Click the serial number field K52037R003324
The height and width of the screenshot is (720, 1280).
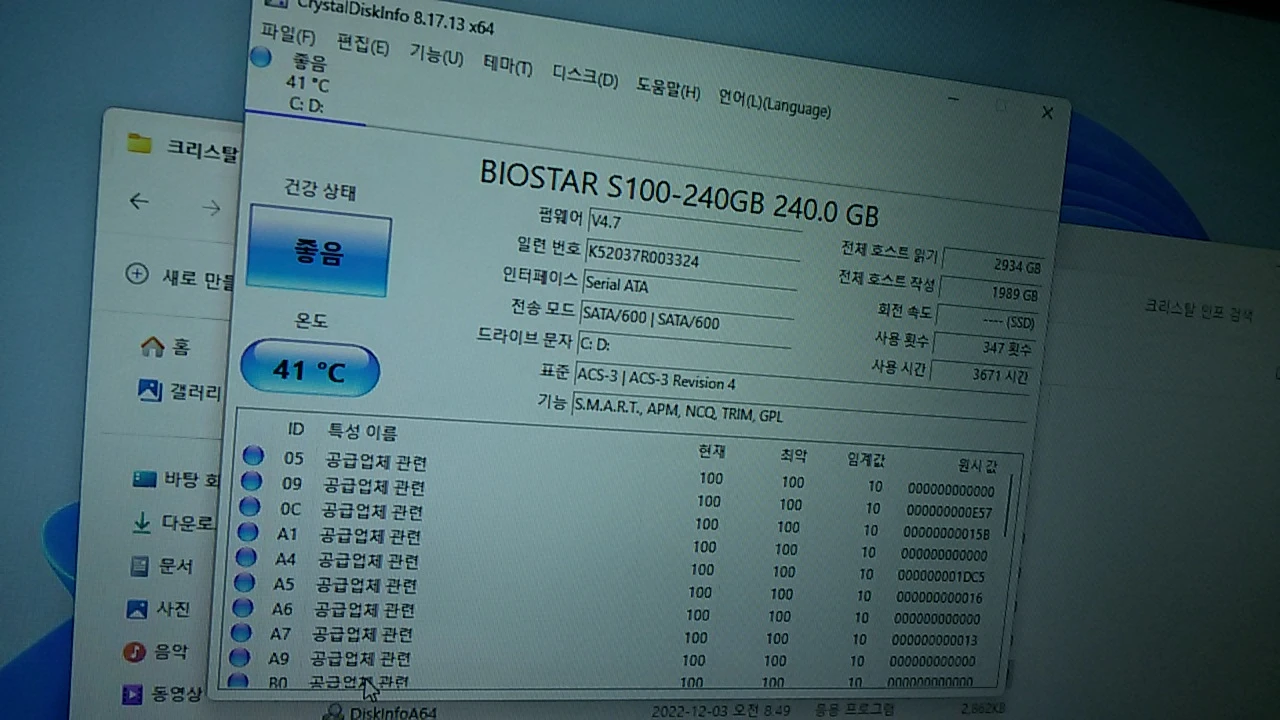[x=692, y=257]
